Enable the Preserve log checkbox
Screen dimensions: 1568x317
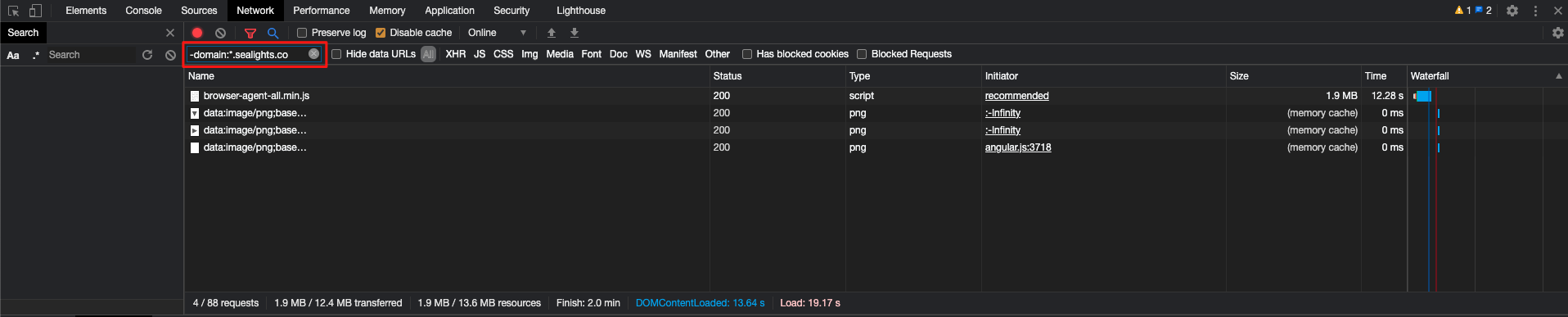coord(302,33)
